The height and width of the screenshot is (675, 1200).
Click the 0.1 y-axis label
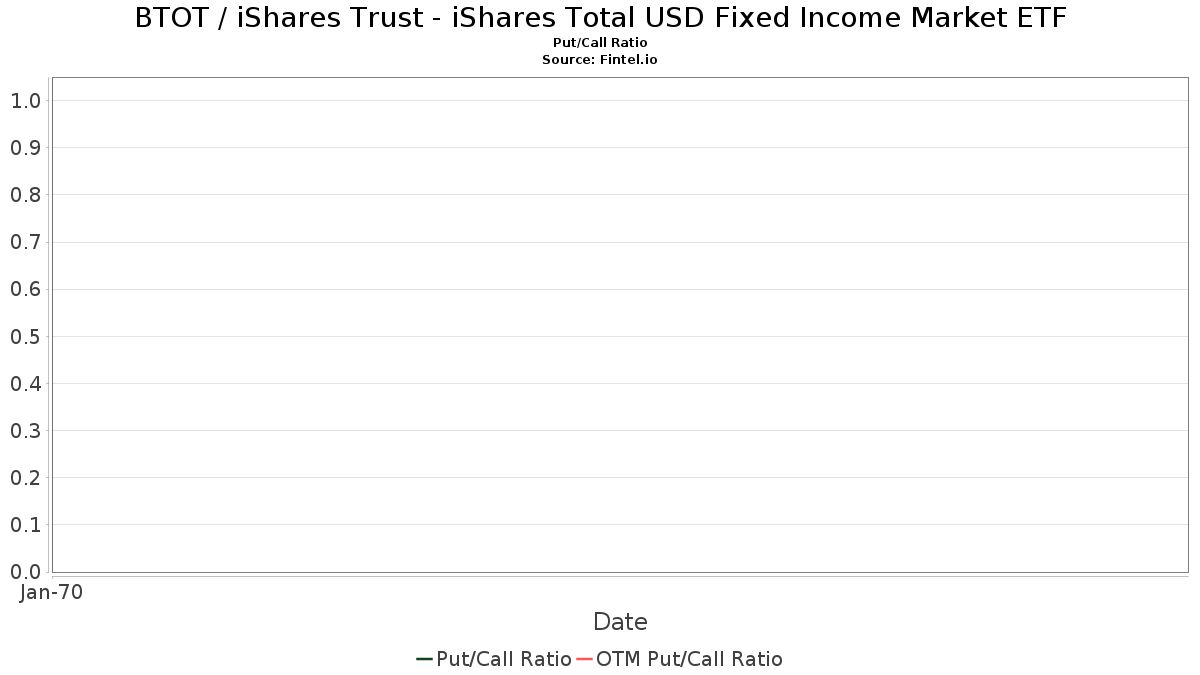(25, 525)
